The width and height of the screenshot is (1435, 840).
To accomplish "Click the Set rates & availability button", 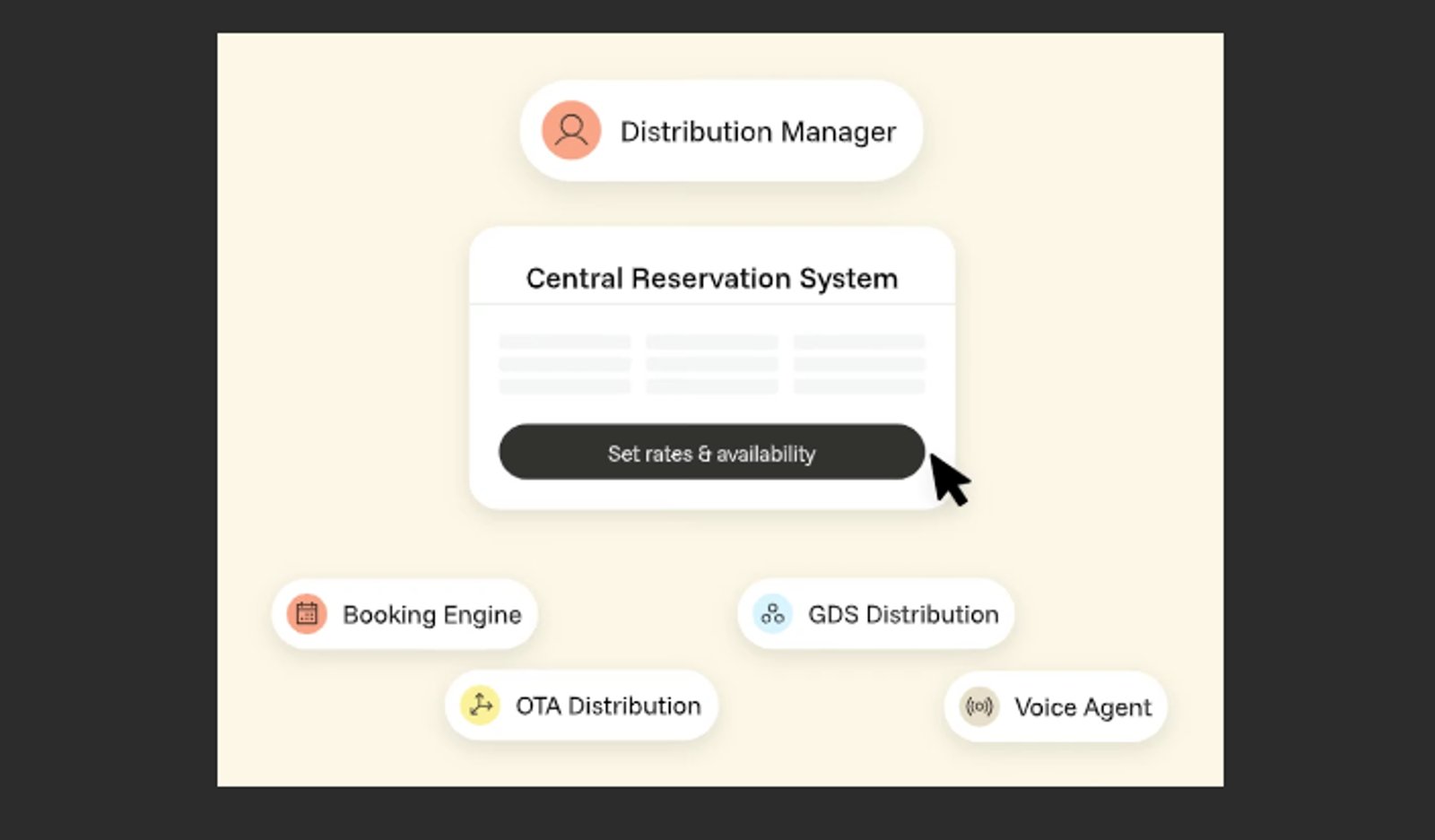I will click(711, 452).
